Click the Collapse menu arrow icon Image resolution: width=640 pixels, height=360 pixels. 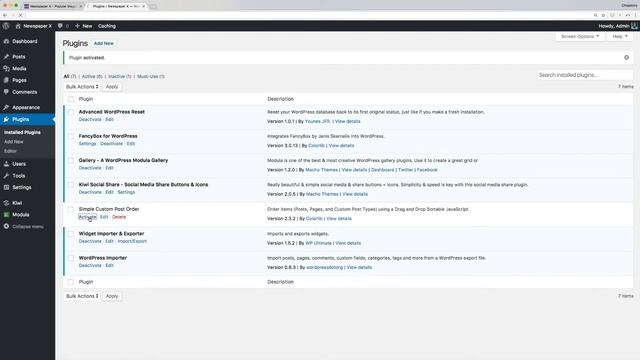click(x=6, y=226)
